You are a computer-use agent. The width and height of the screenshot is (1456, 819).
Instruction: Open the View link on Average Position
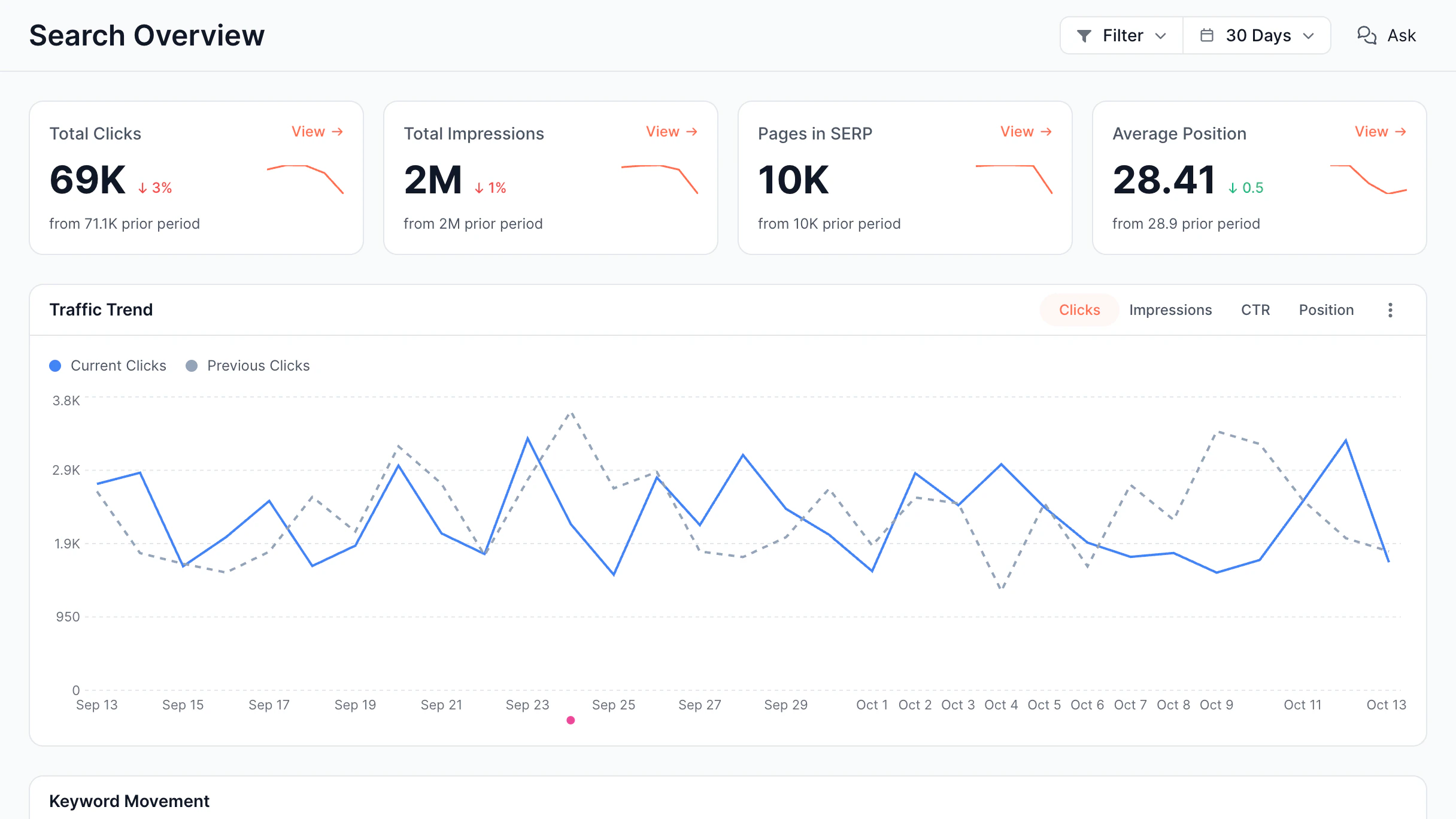[x=1381, y=132]
